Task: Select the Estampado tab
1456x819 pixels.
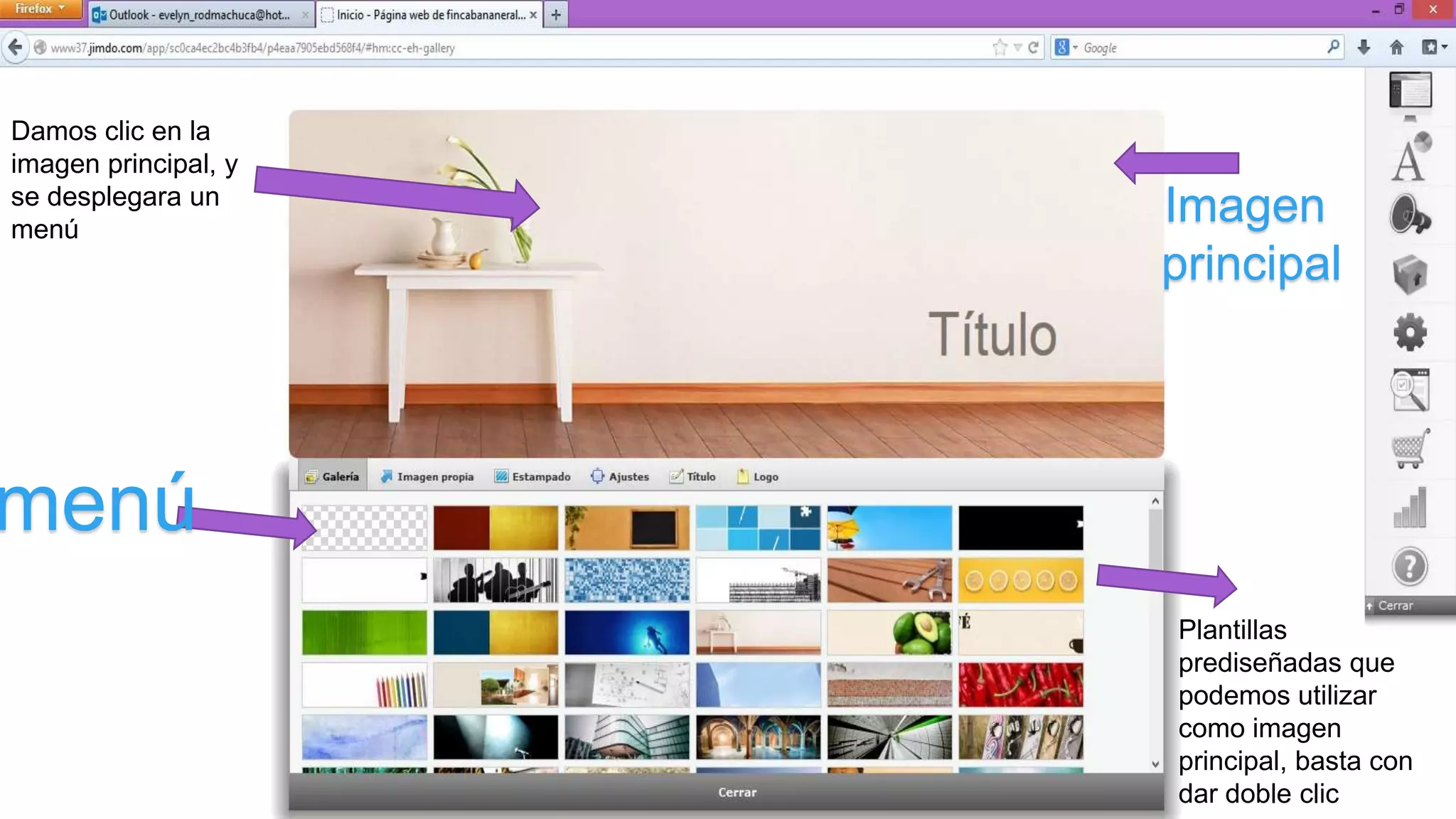Action: [532, 477]
